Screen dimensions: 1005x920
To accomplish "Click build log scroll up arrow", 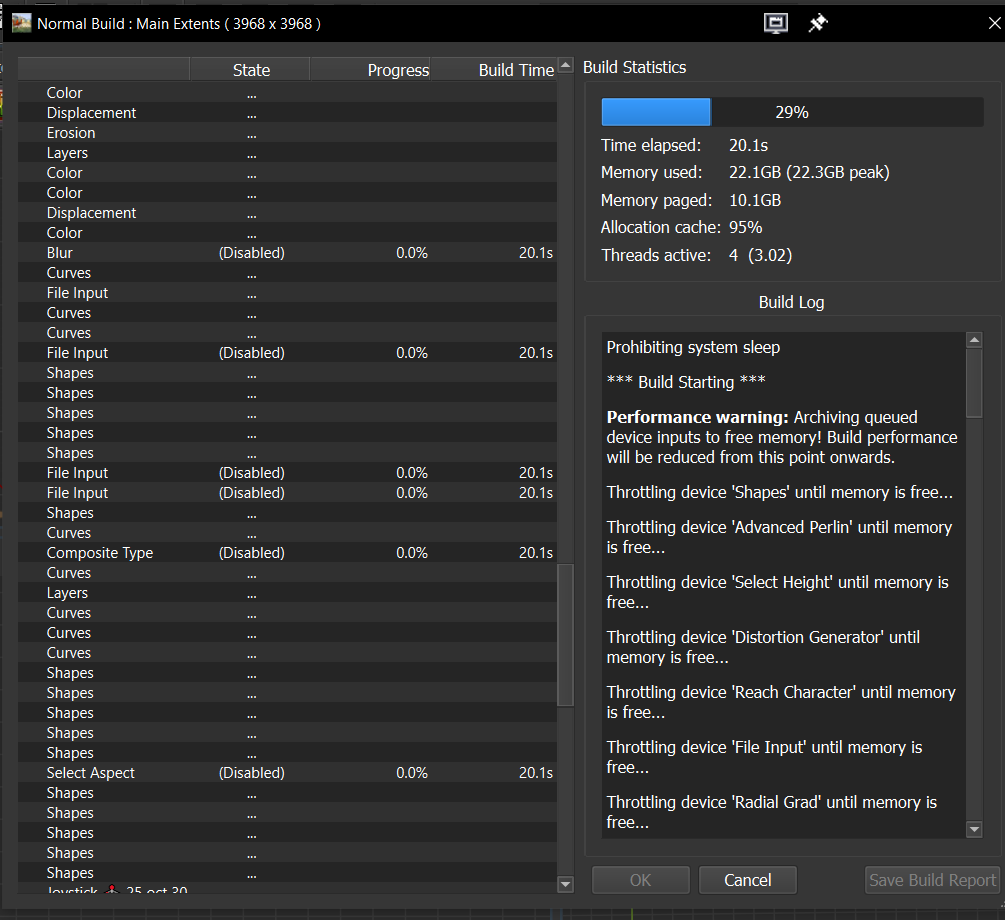I will click(974, 340).
